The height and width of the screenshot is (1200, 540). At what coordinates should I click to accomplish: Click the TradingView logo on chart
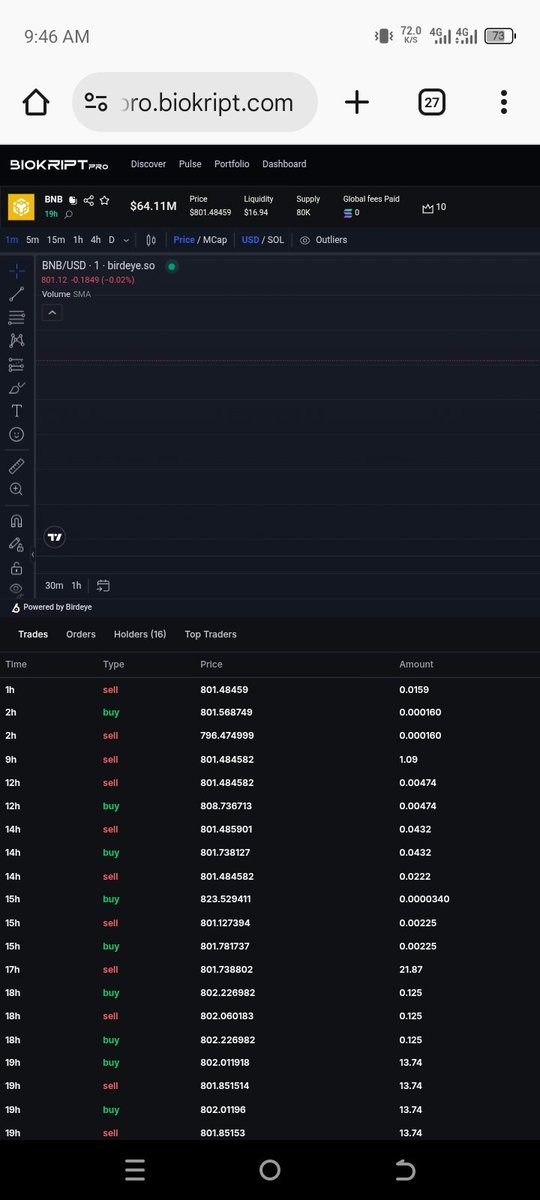(55, 537)
